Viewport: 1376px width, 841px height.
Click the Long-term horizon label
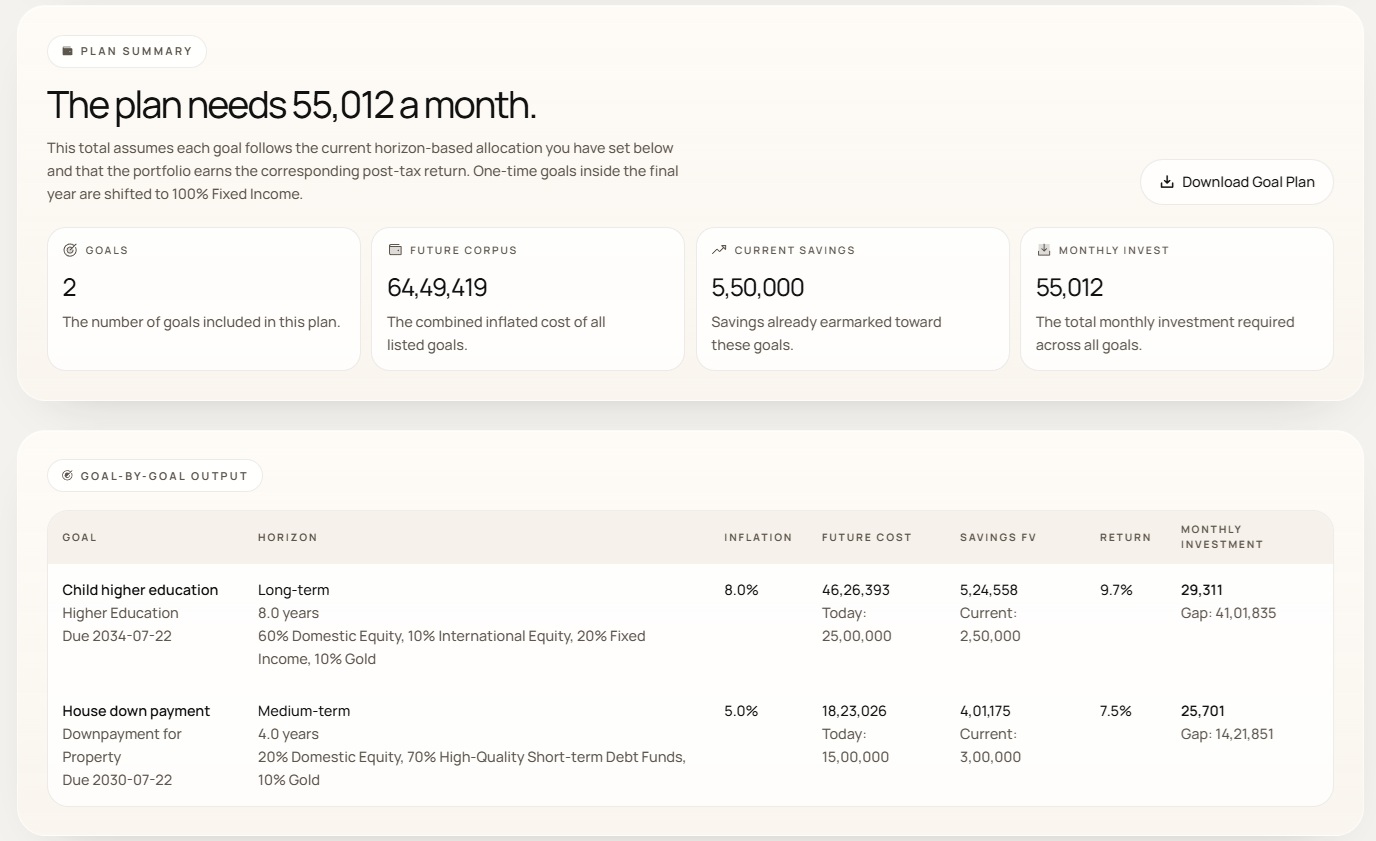294,590
